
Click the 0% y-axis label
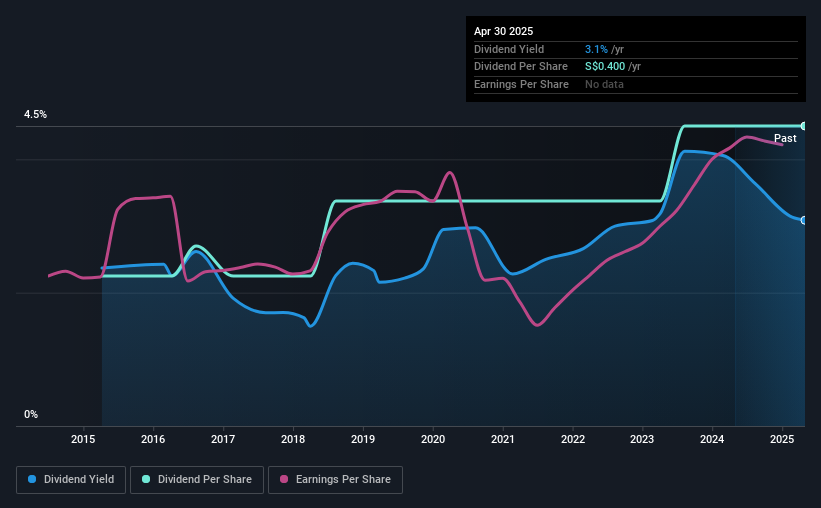31,414
